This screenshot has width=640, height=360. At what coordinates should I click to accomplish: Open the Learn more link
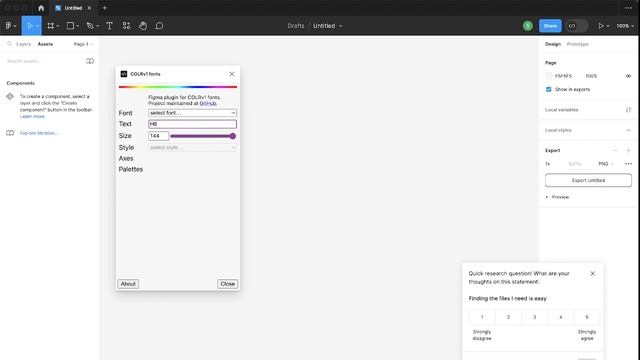32,116
